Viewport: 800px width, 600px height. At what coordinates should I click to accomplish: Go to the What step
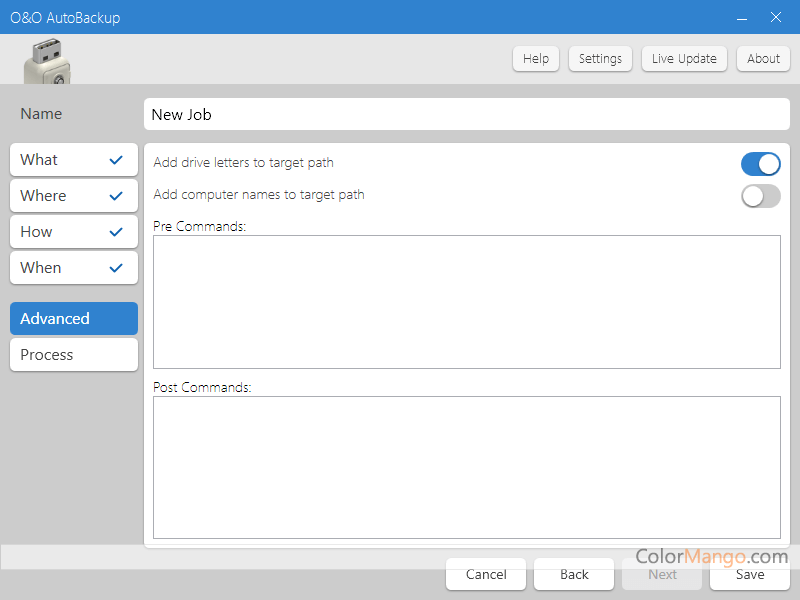coord(60,160)
